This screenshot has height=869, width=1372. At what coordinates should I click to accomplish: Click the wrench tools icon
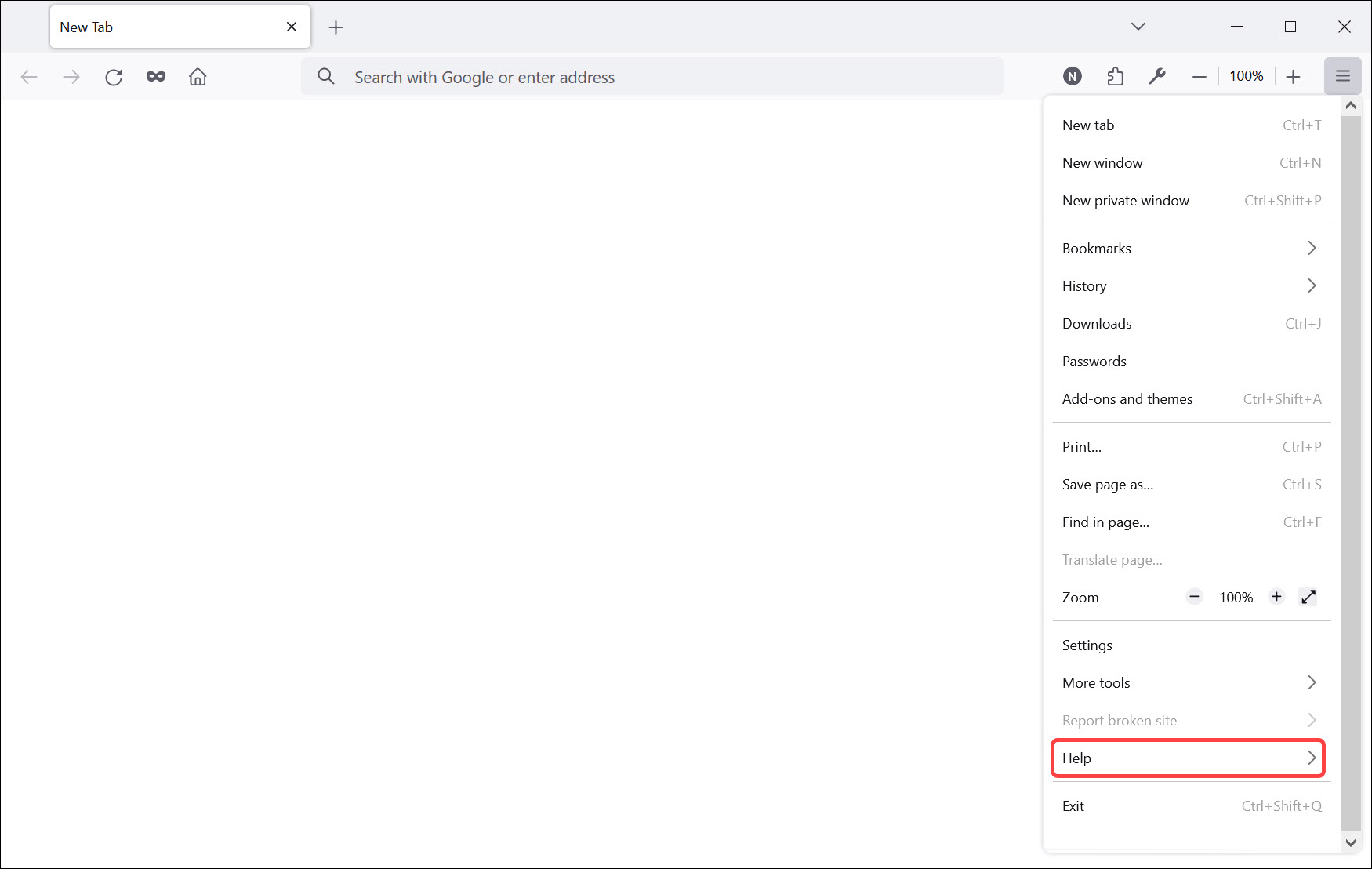pos(1157,76)
